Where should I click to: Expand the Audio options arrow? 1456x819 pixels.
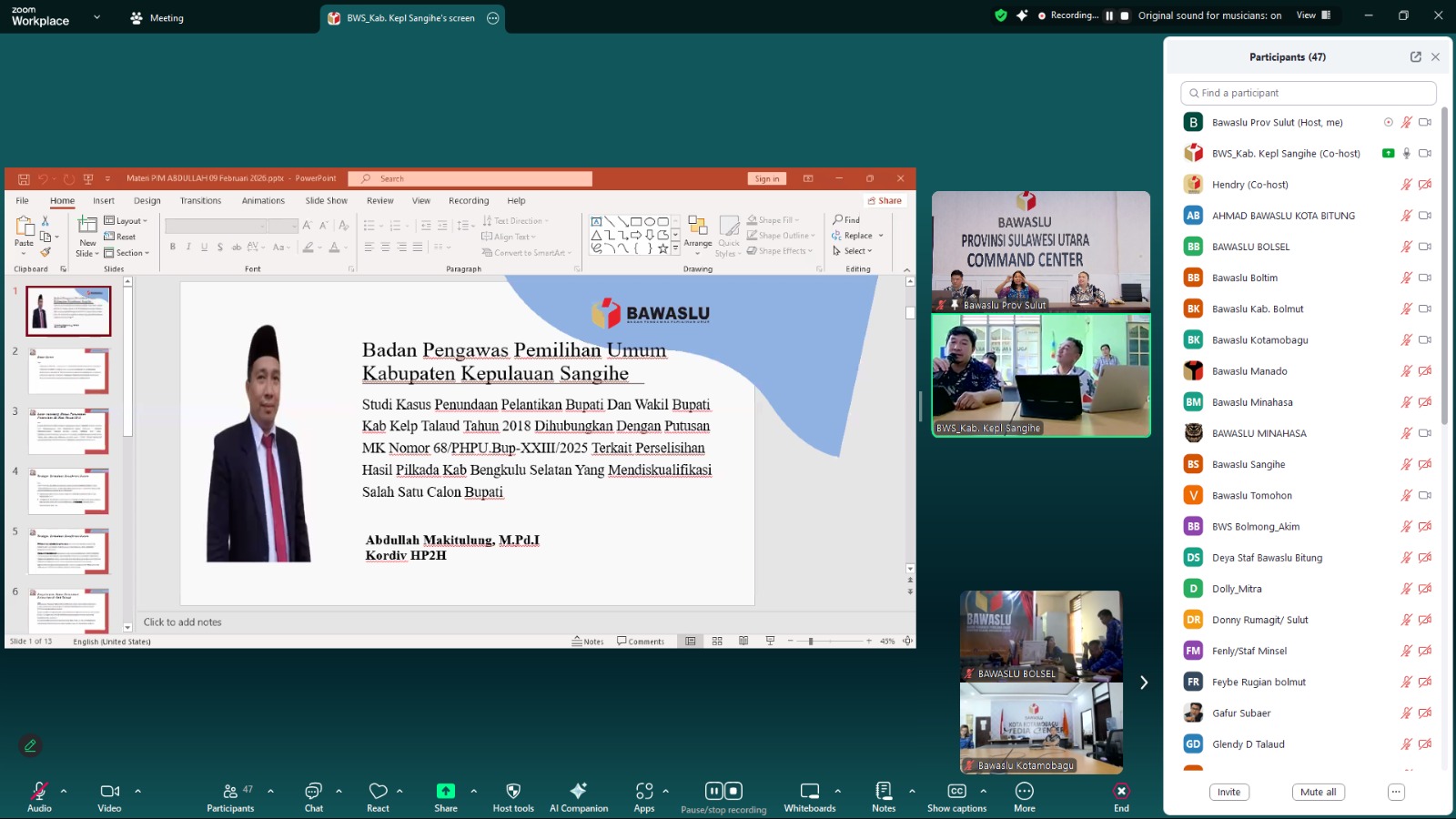[64, 791]
